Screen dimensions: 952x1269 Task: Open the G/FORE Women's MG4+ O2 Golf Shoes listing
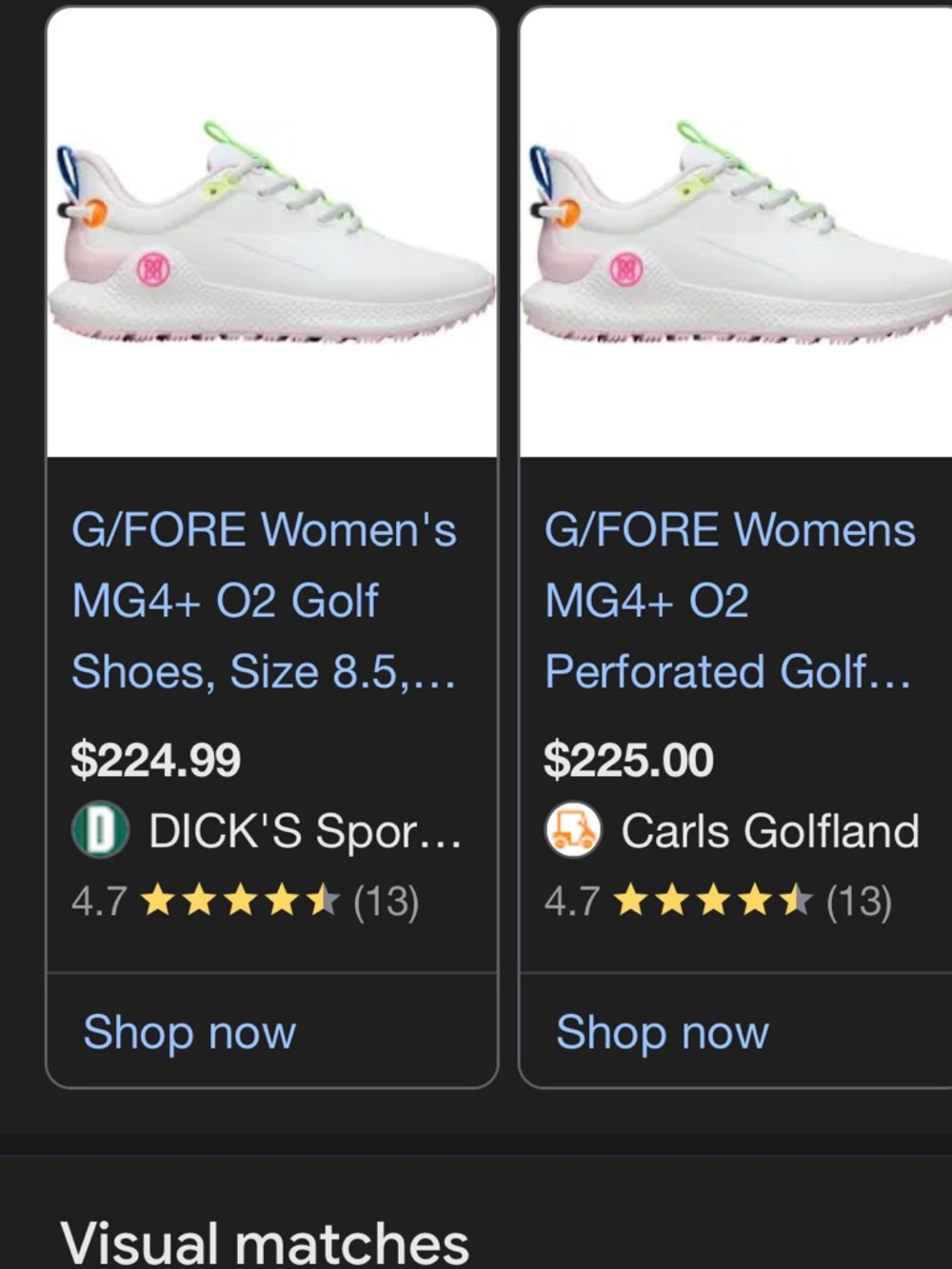[264, 600]
